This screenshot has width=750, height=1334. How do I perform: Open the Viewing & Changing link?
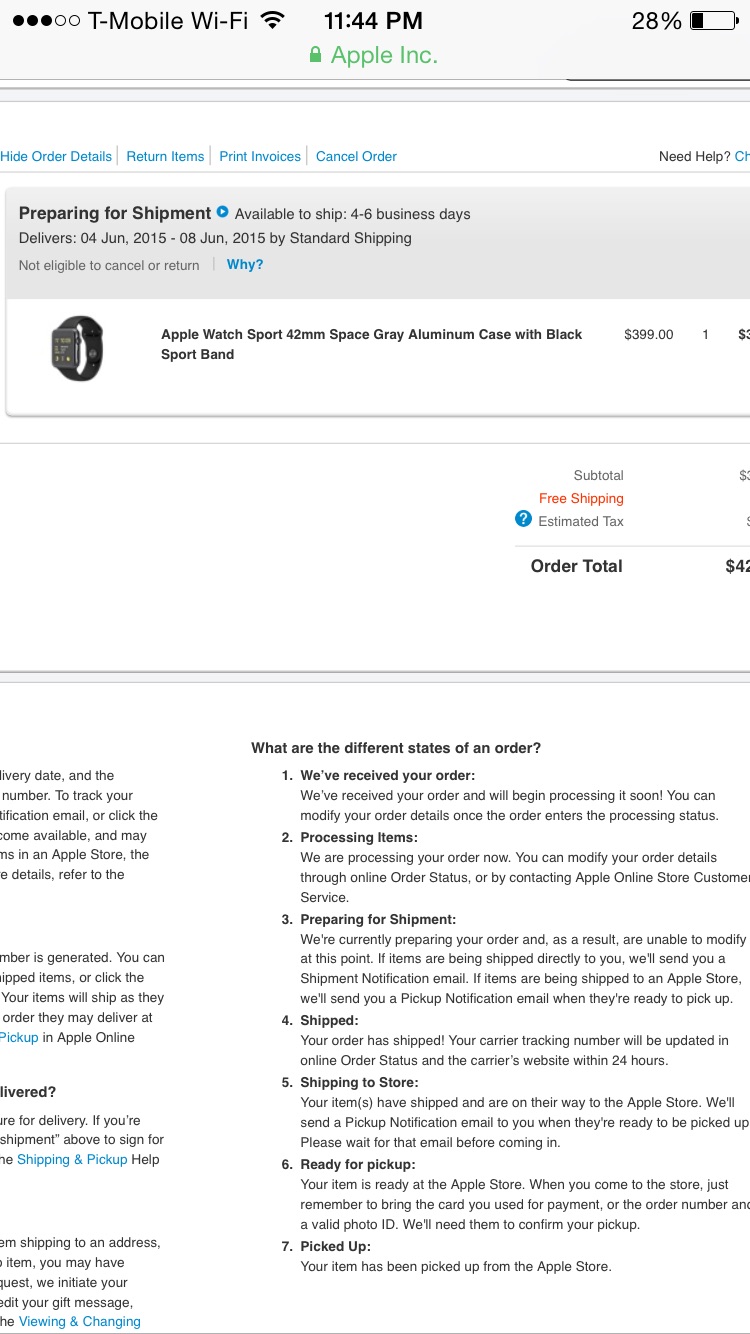pos(80,1321)
